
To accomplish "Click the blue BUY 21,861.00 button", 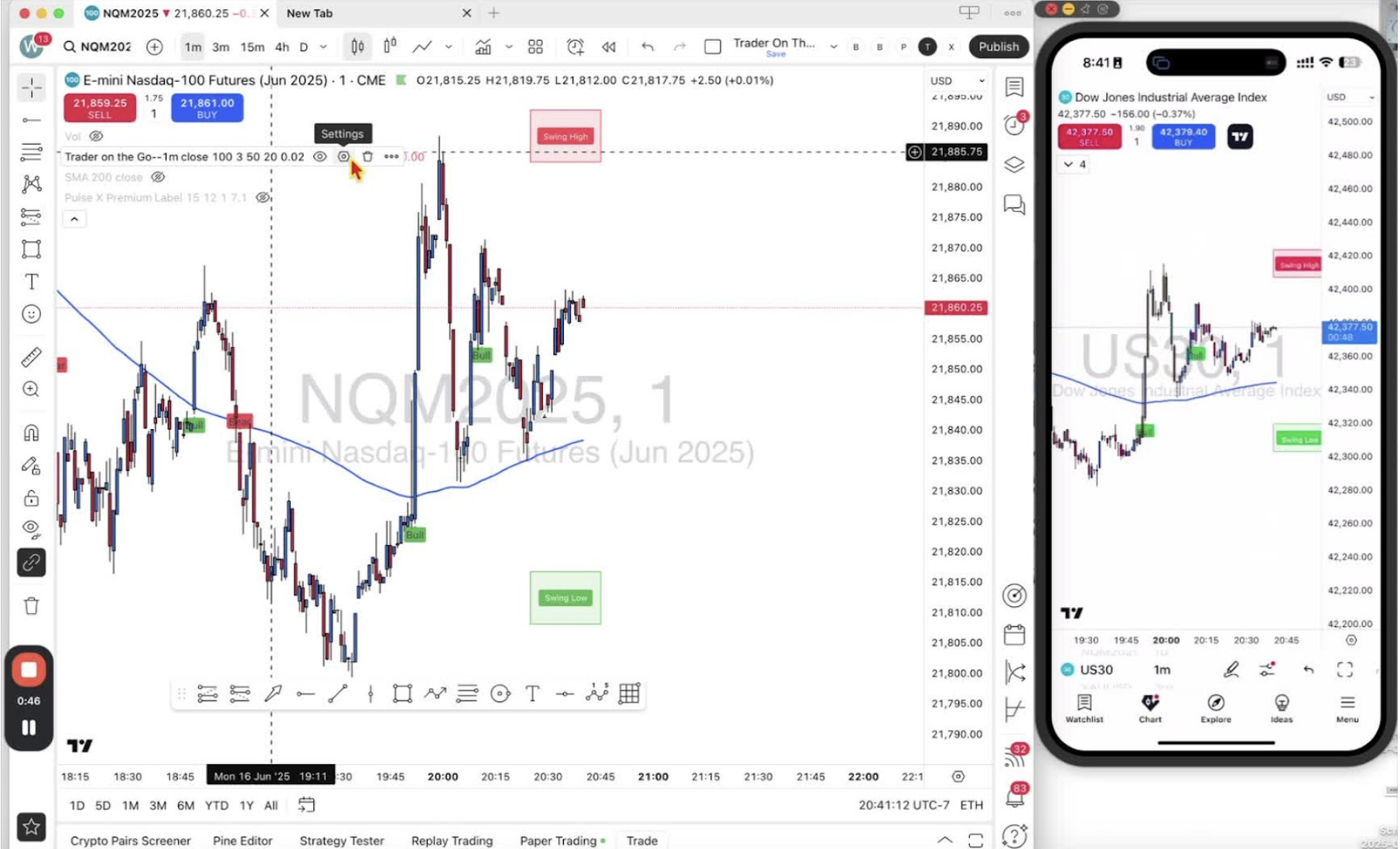I will [x=207, y=107].
